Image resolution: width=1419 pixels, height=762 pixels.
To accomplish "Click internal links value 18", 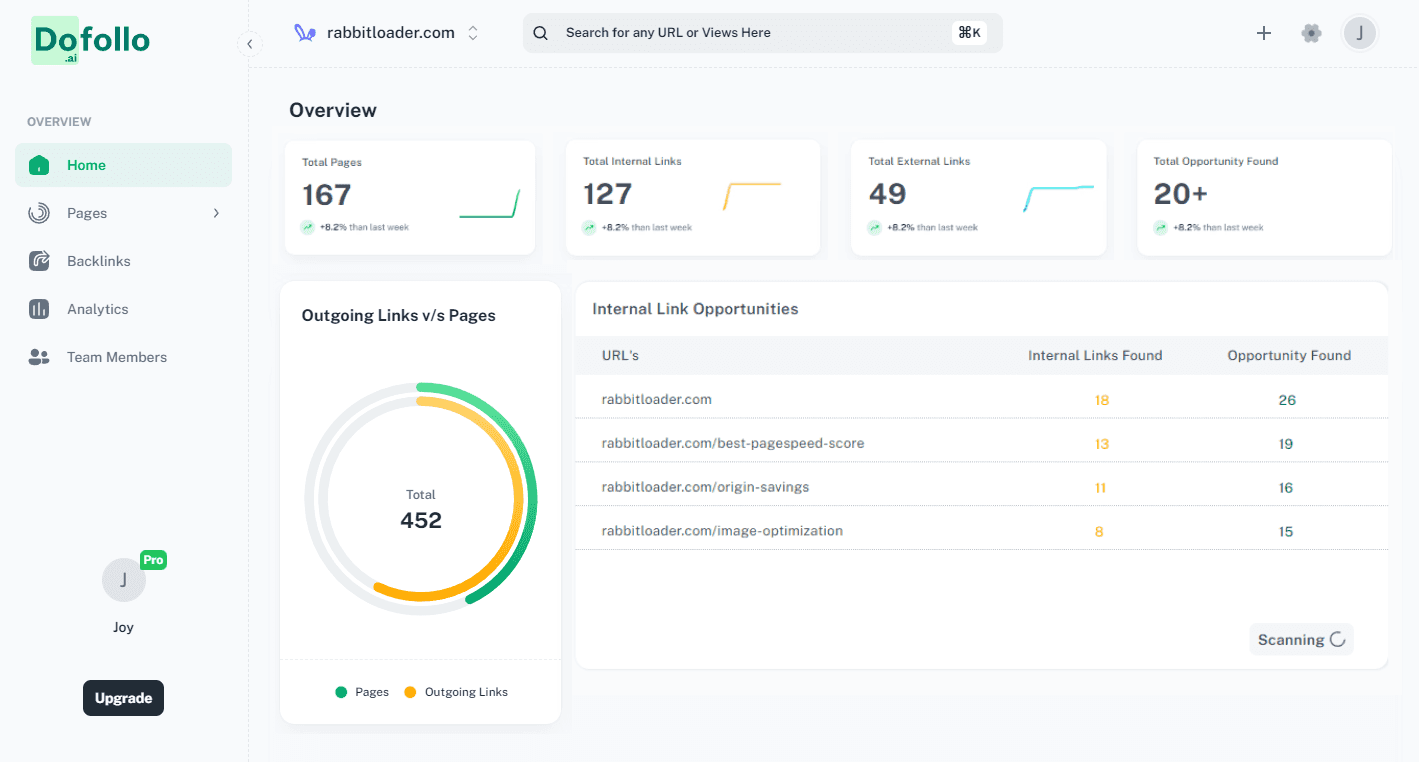I will pos(1102,400).
